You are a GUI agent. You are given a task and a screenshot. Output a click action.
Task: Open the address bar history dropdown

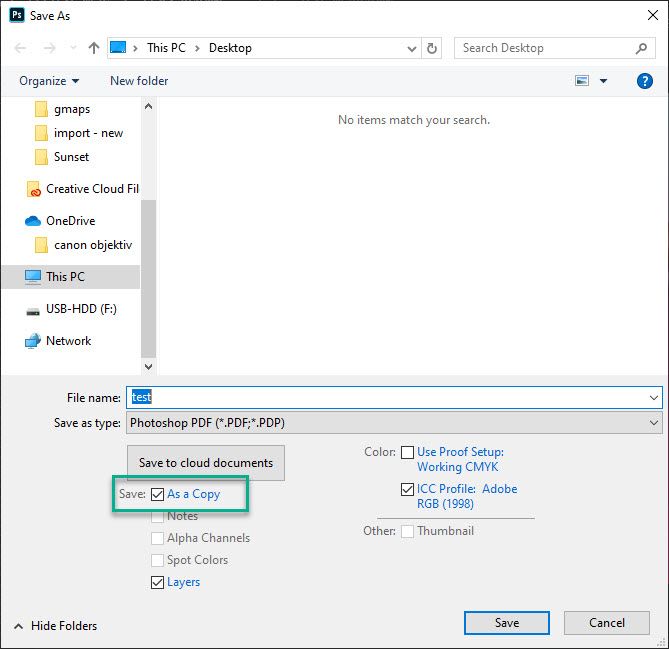coord(412,49)
